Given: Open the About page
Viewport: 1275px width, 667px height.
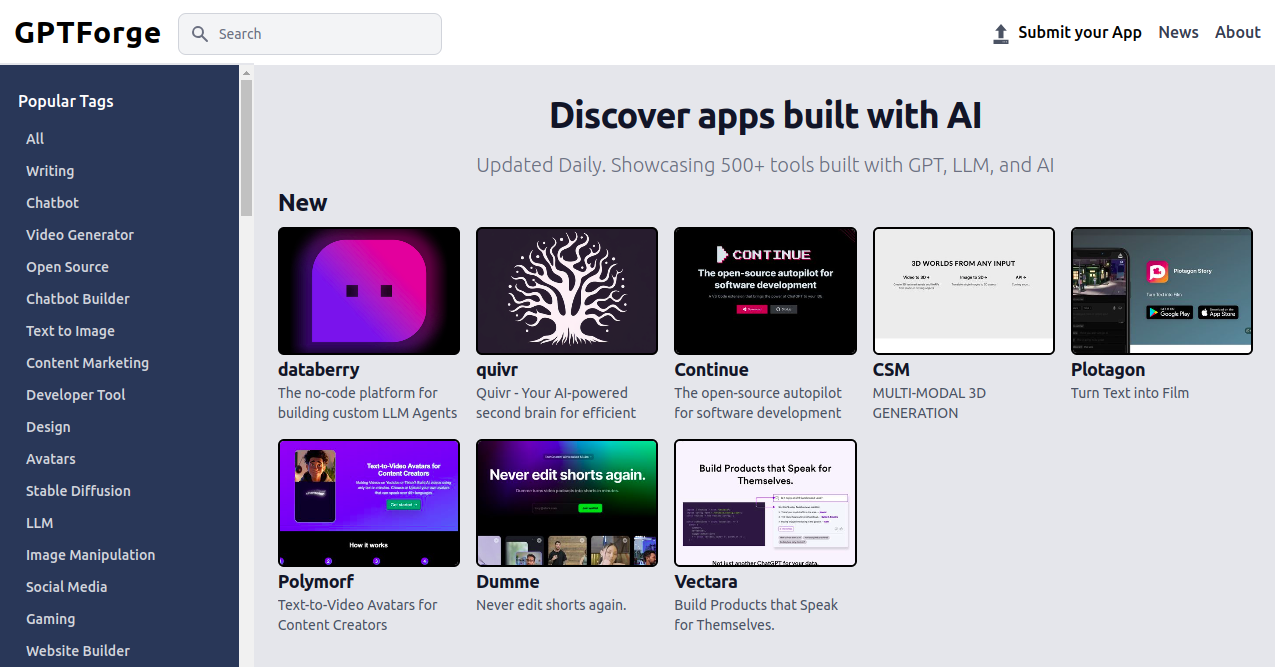Looking at the screenshot, I should 1237,33.
